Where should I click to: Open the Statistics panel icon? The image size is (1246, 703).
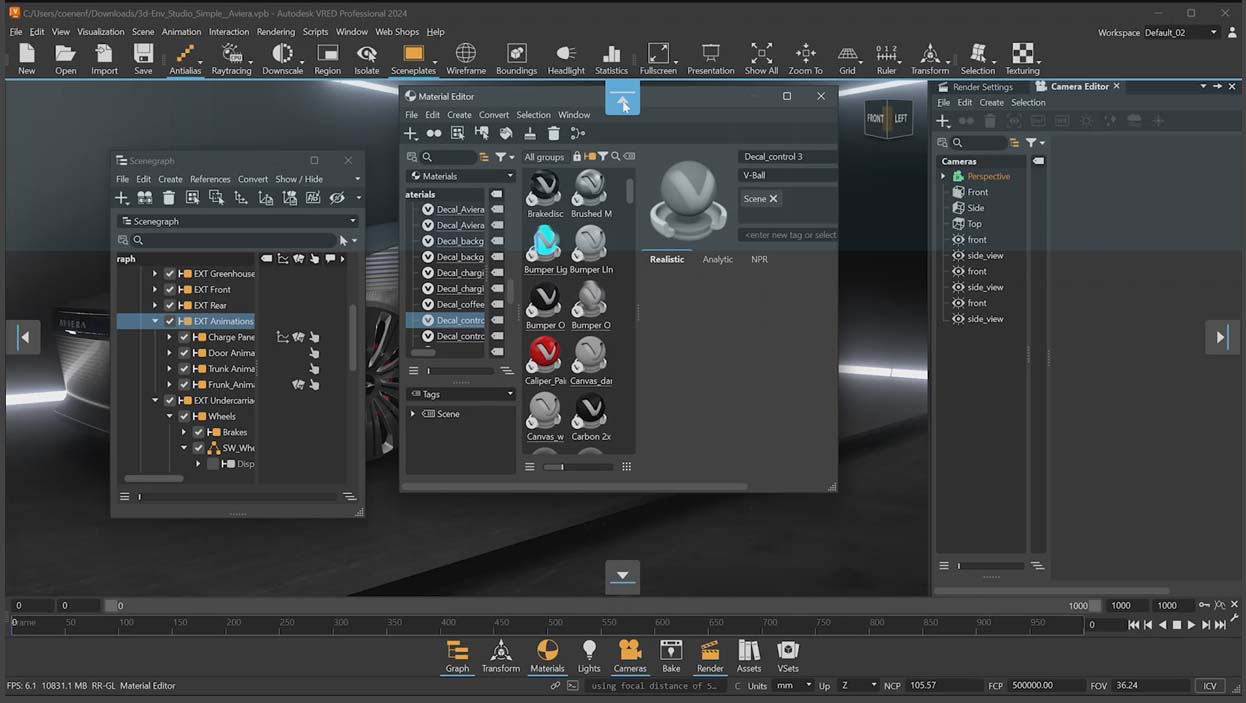point(611,58)
